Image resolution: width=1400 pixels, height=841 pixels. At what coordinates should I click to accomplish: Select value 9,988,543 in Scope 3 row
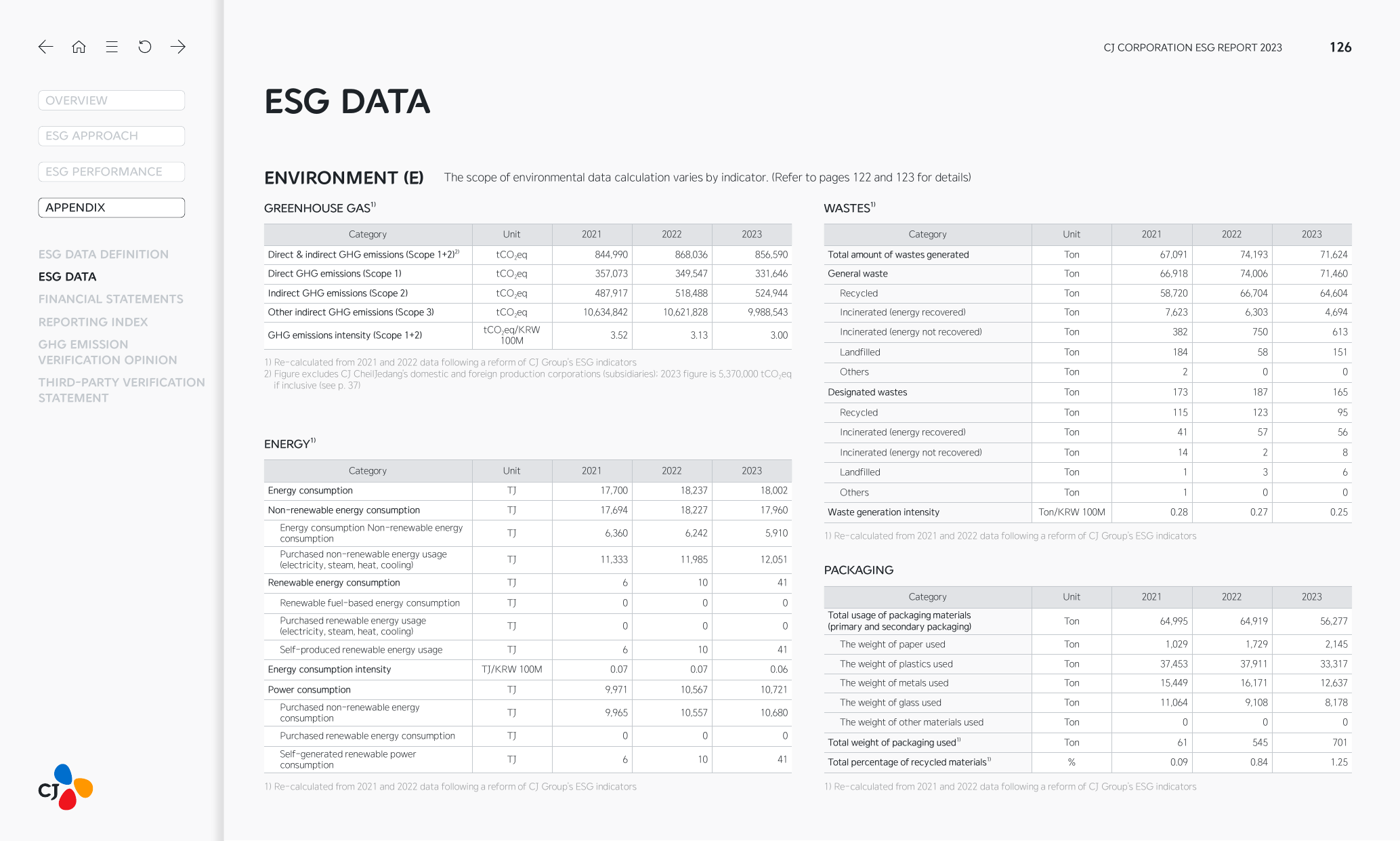point(767,312)
